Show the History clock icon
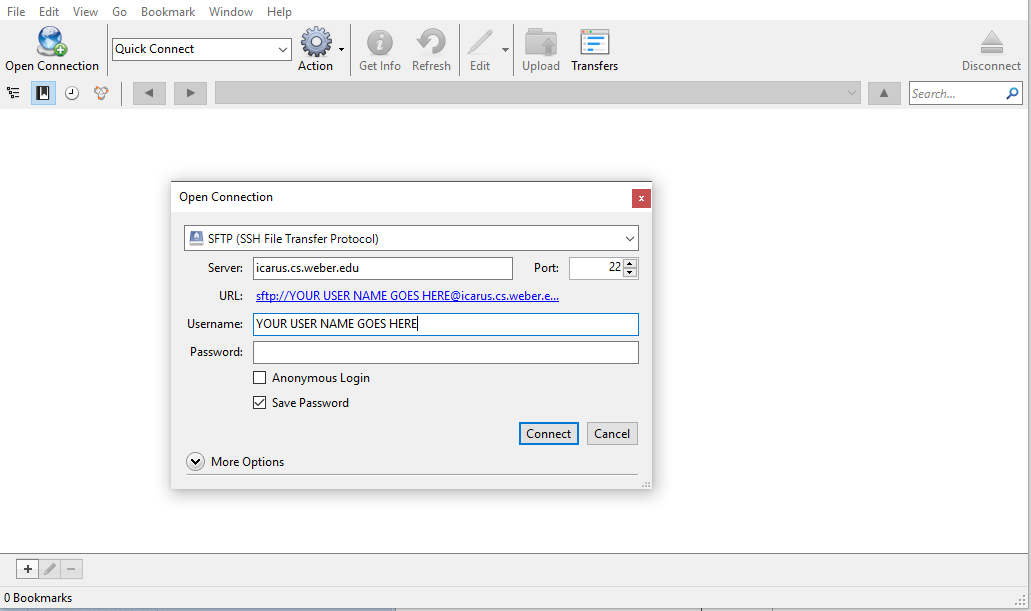The height and width of the screenshot is (611, 1031). (72, 93)
